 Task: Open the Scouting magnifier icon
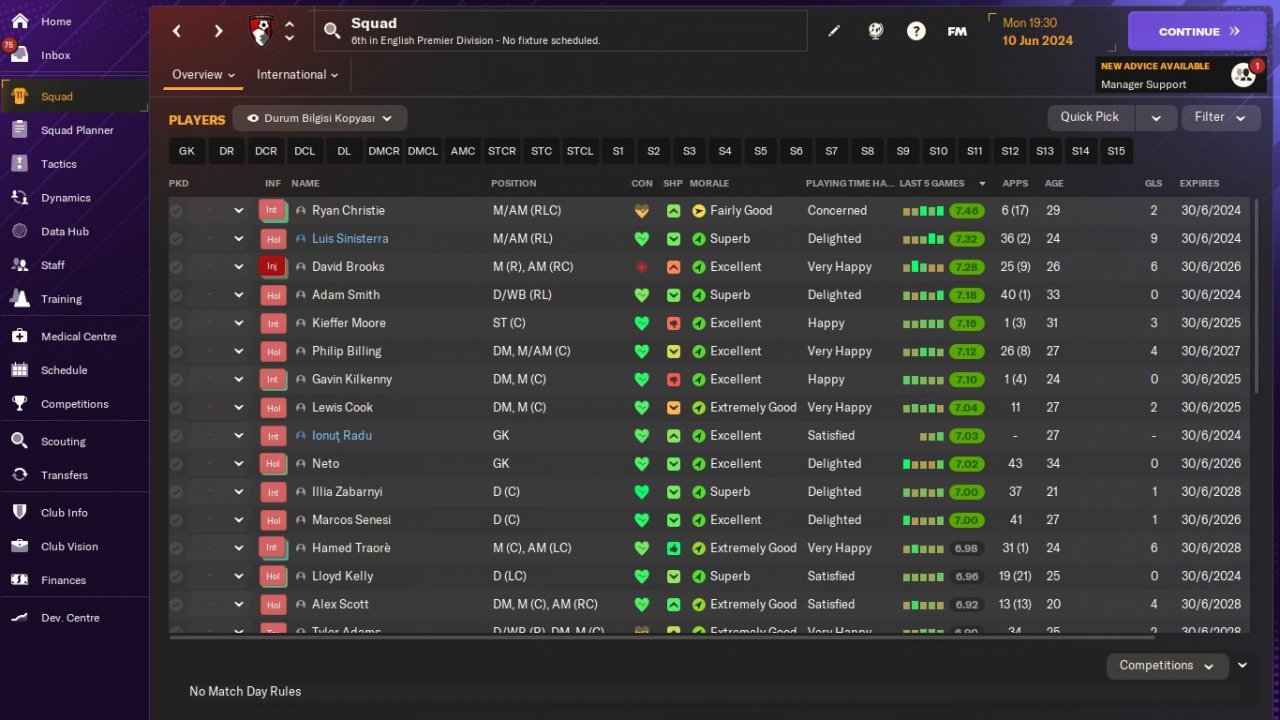(19, 441)
